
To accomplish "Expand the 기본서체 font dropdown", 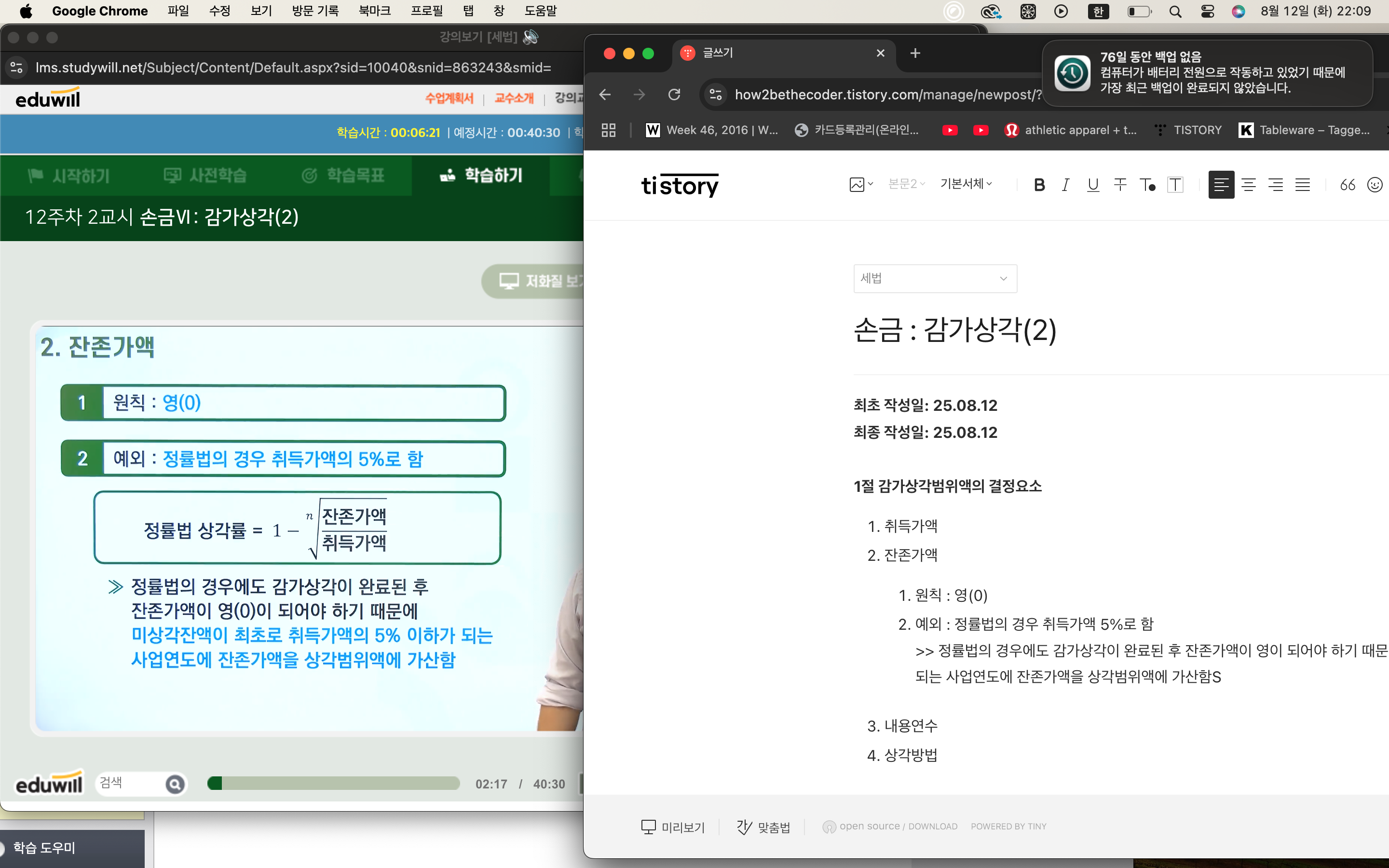I will point(966,184).
